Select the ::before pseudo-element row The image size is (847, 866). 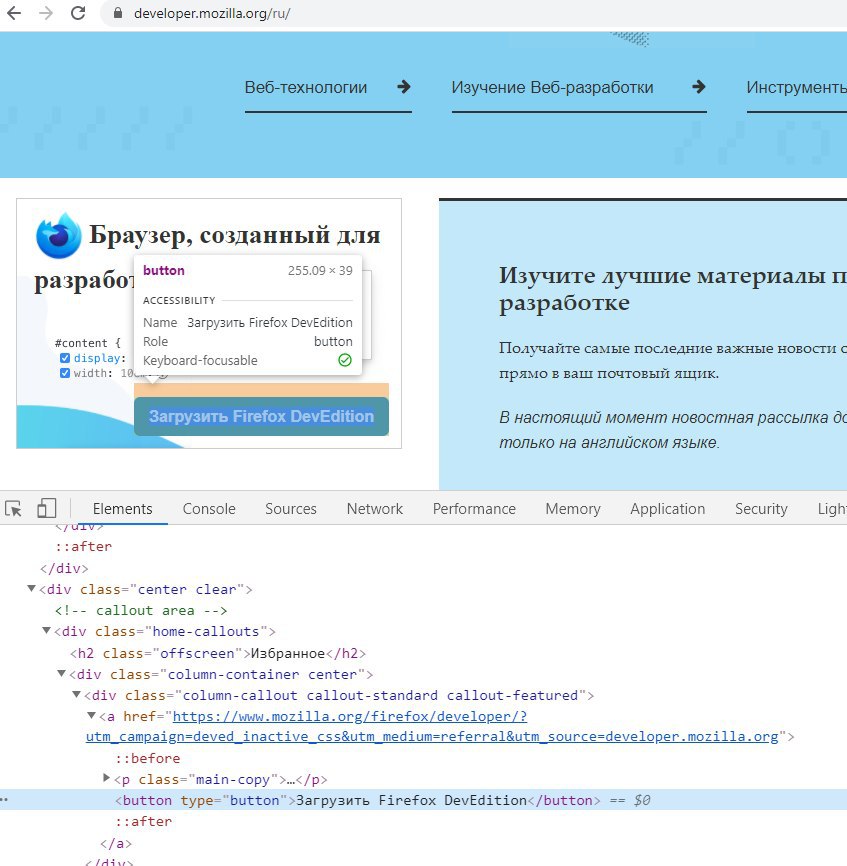147,758
